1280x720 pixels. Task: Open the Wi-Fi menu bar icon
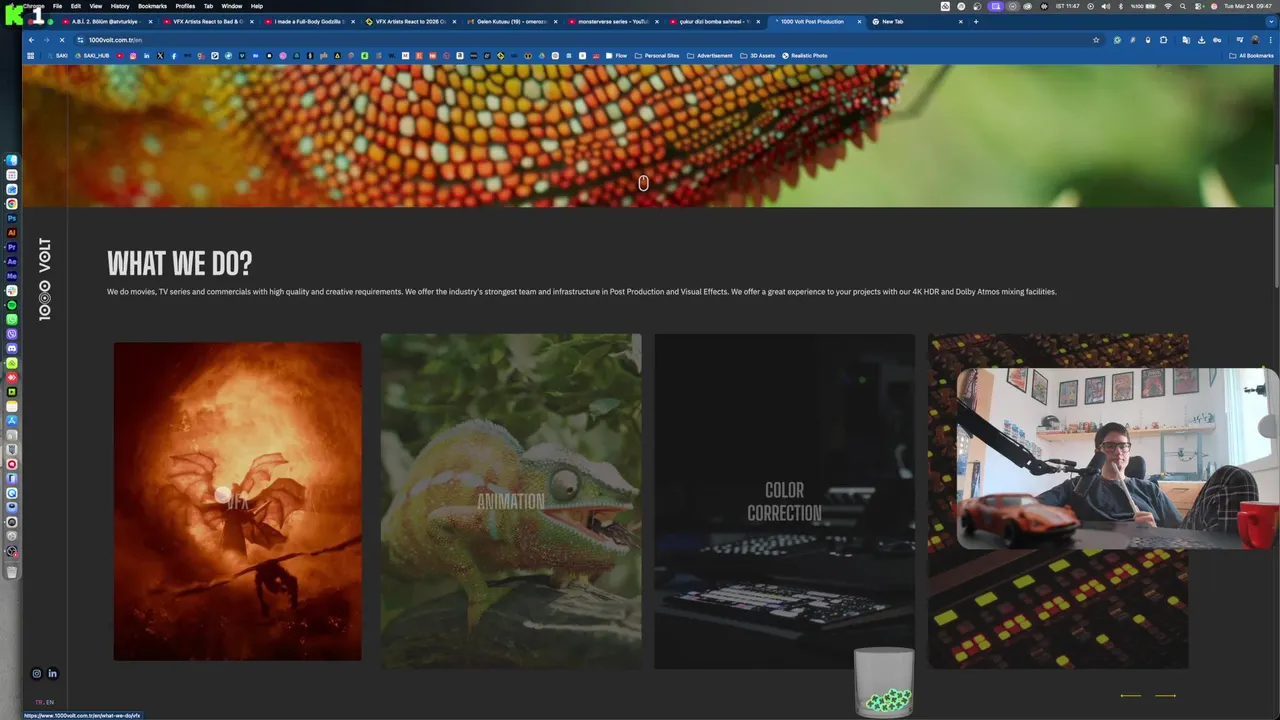pos(1168,6)
